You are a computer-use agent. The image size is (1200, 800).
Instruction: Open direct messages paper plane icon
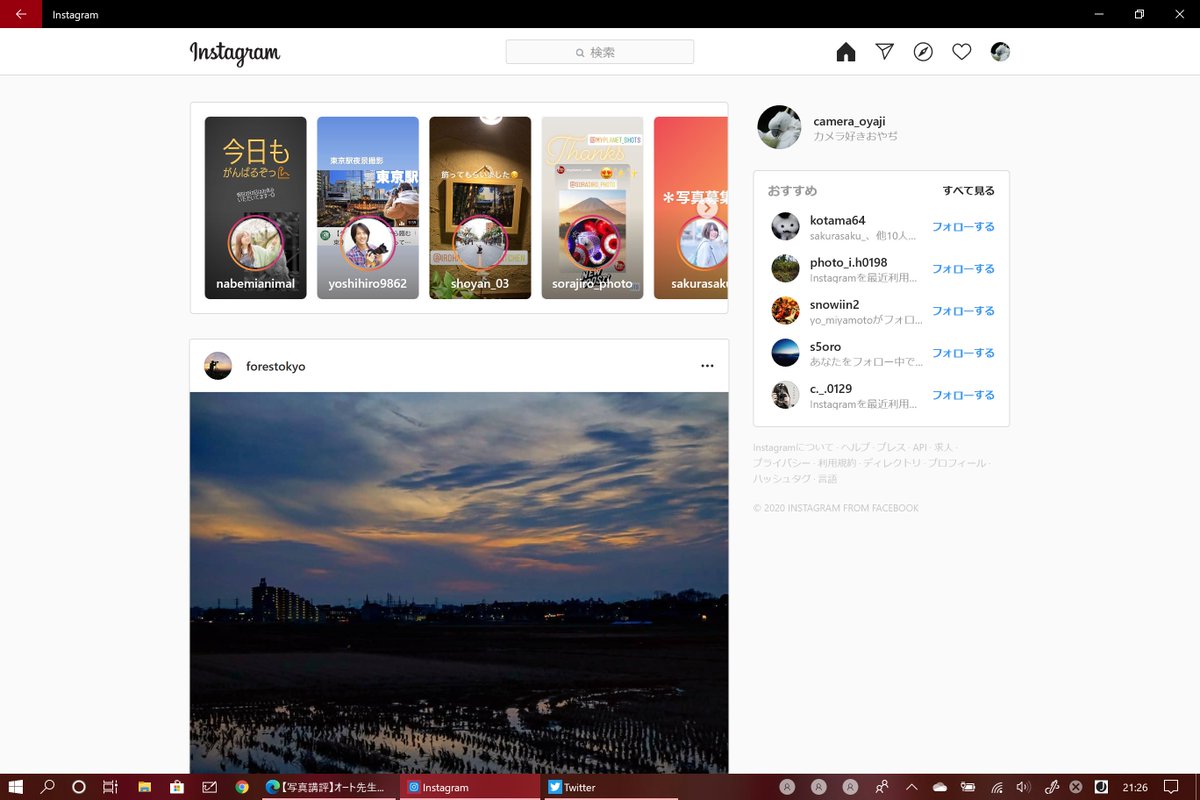tap(884, 51)
